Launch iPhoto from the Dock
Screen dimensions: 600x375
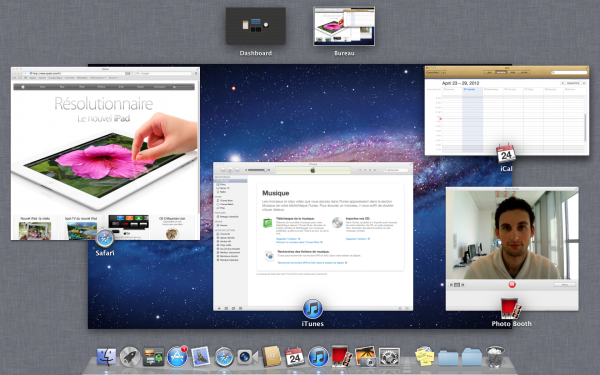coord(366,357)
